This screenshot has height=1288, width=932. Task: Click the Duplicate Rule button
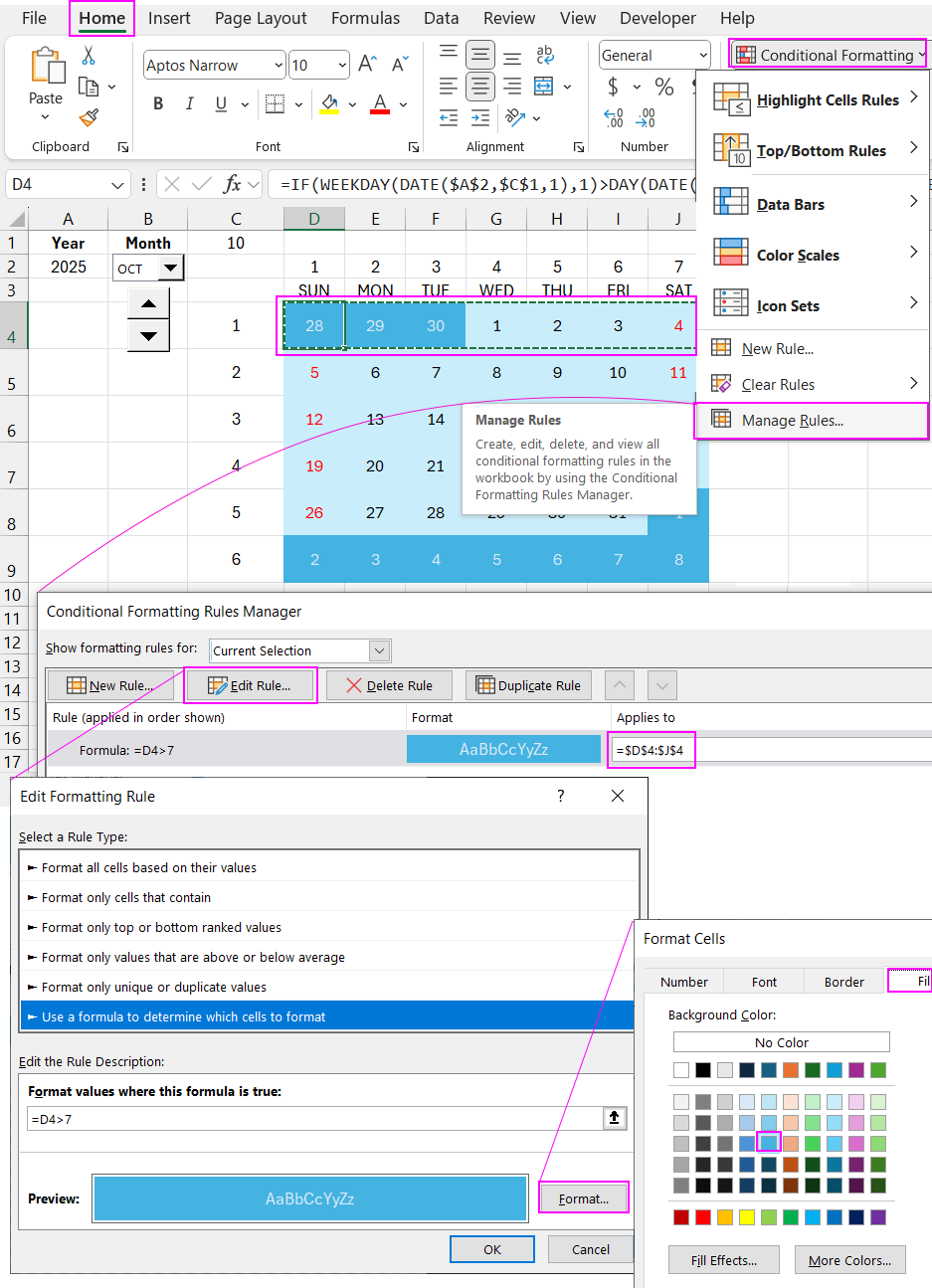pyautogui.click(x=528, y=684)
